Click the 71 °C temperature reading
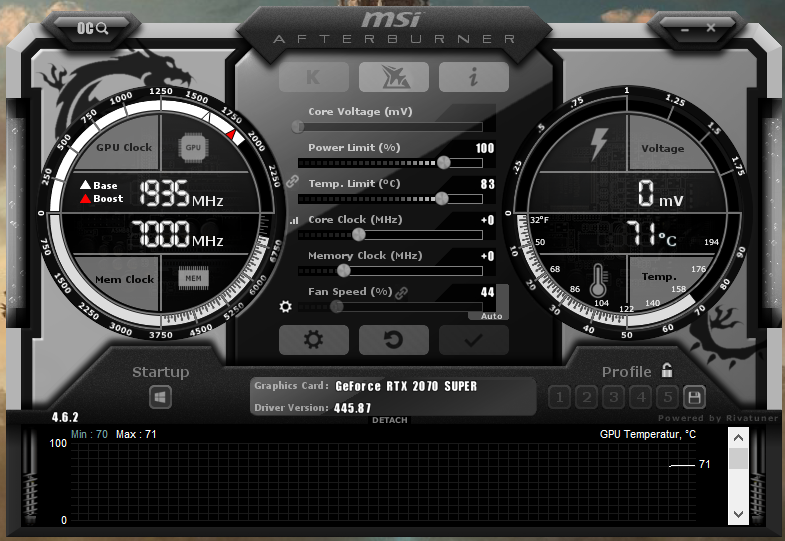785x541 pixels. click(650, 234)
